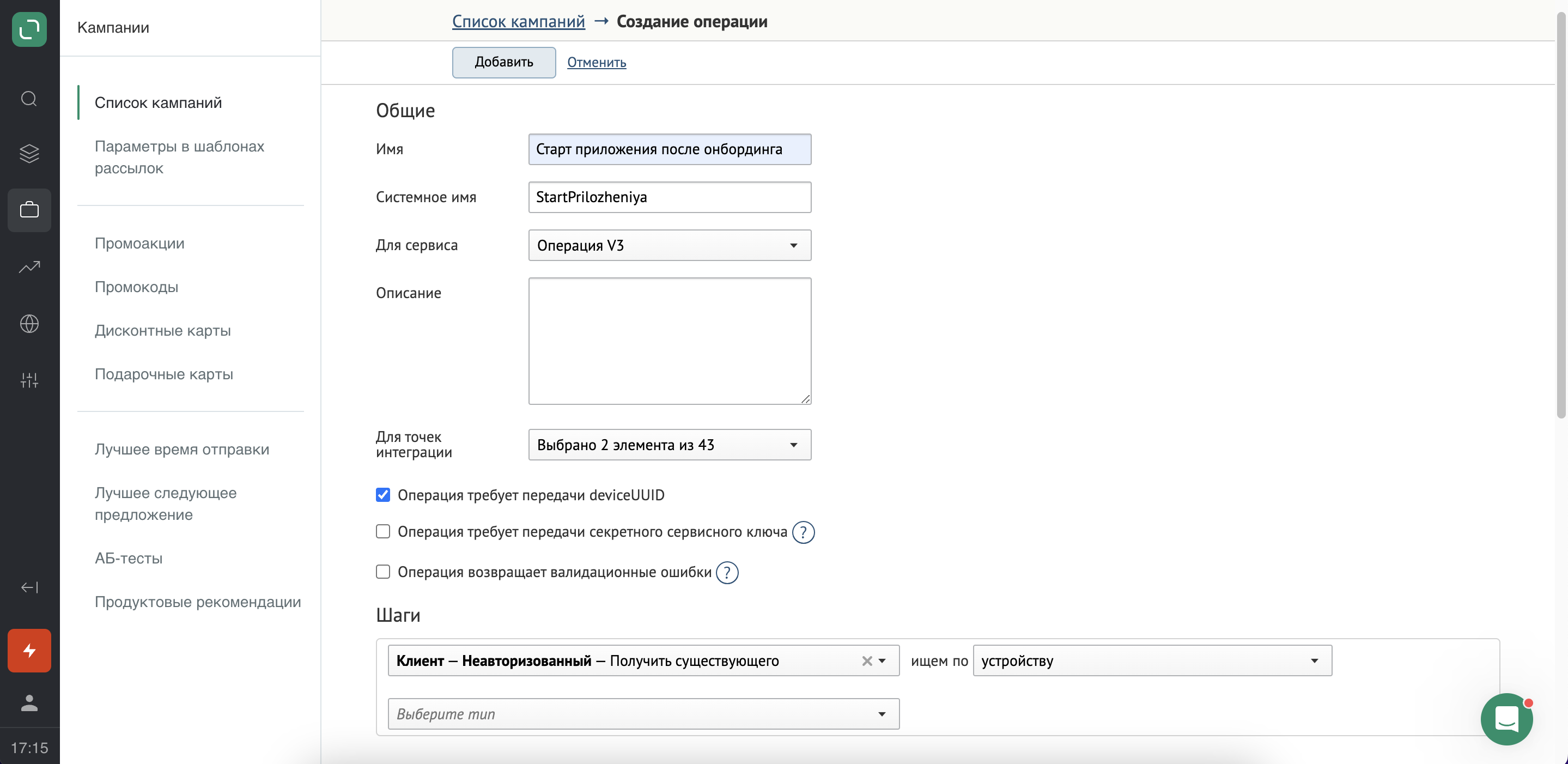Open the 'ищем по устройству' dropdown
This screenshot has width=1568, height=764.
coord(1152,661)
